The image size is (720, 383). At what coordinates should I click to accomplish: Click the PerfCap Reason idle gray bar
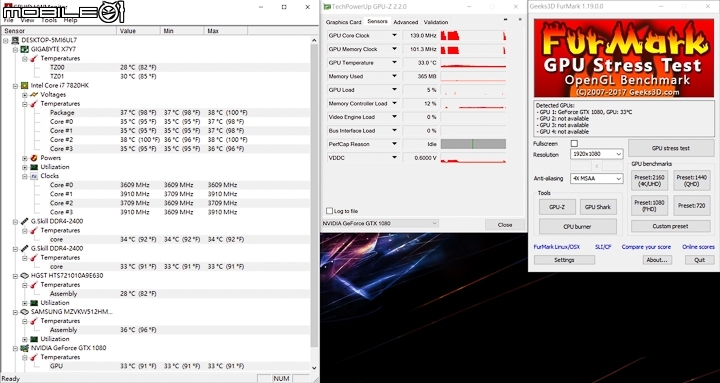tap(473, 144)
